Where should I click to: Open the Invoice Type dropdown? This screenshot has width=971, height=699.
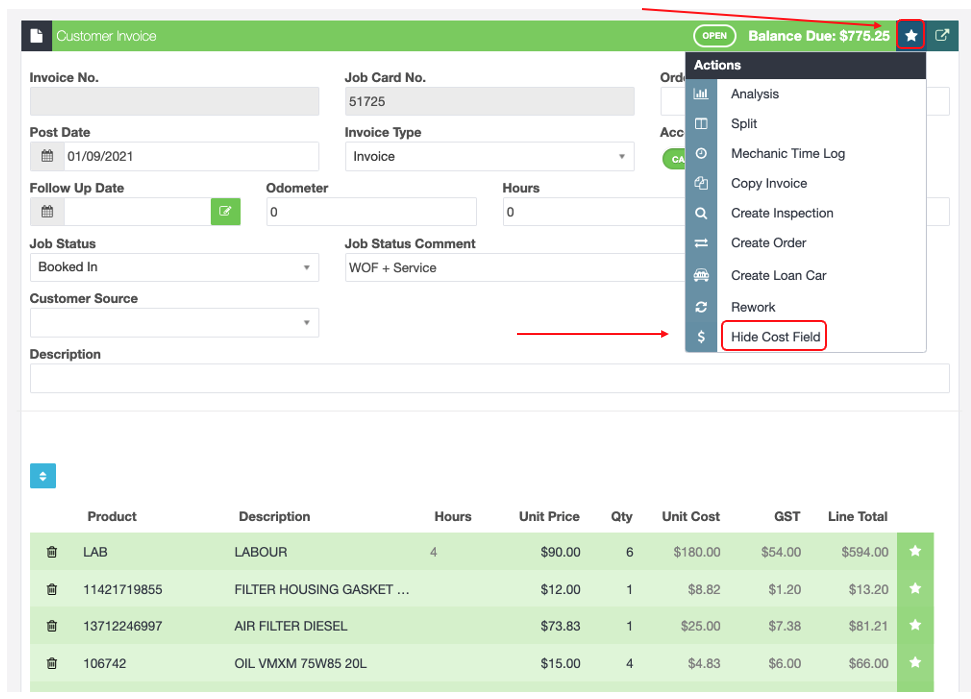(489, 156)
